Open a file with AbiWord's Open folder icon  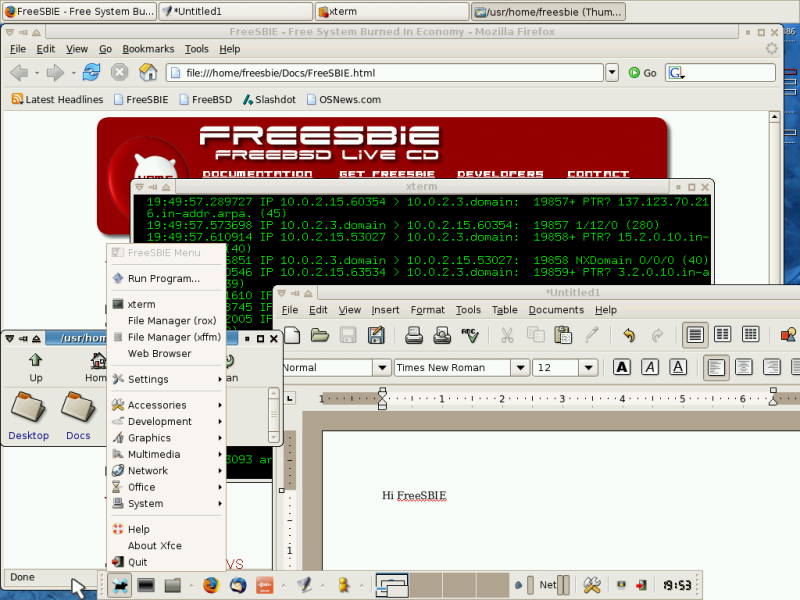(x=320, y=335)
